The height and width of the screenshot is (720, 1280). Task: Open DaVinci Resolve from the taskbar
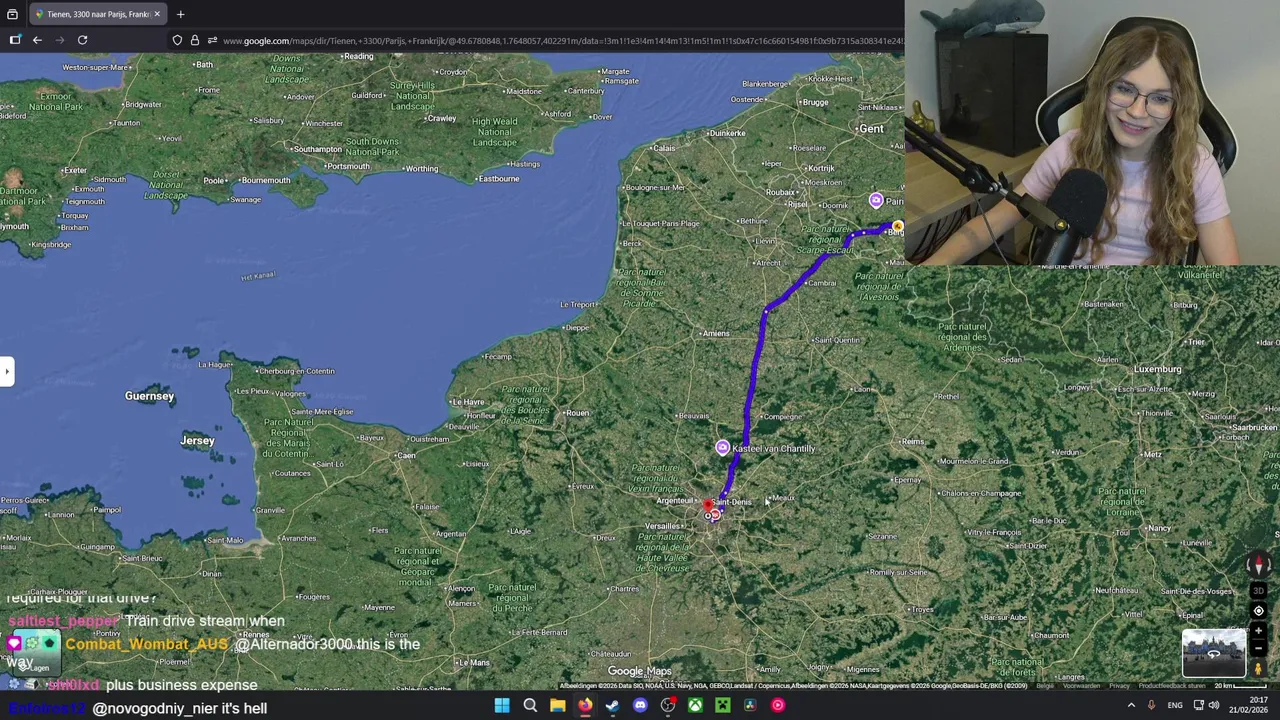click(750, 705)
